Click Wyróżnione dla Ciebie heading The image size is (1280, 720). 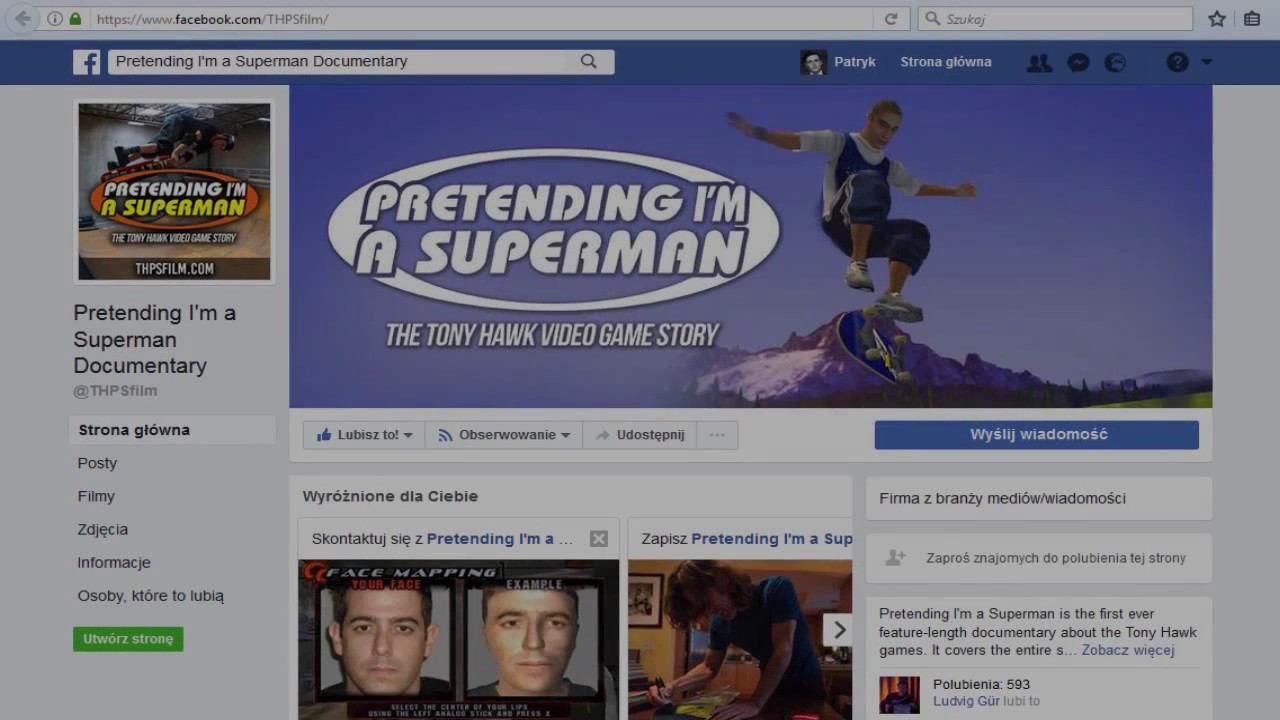tap(391, 496)
